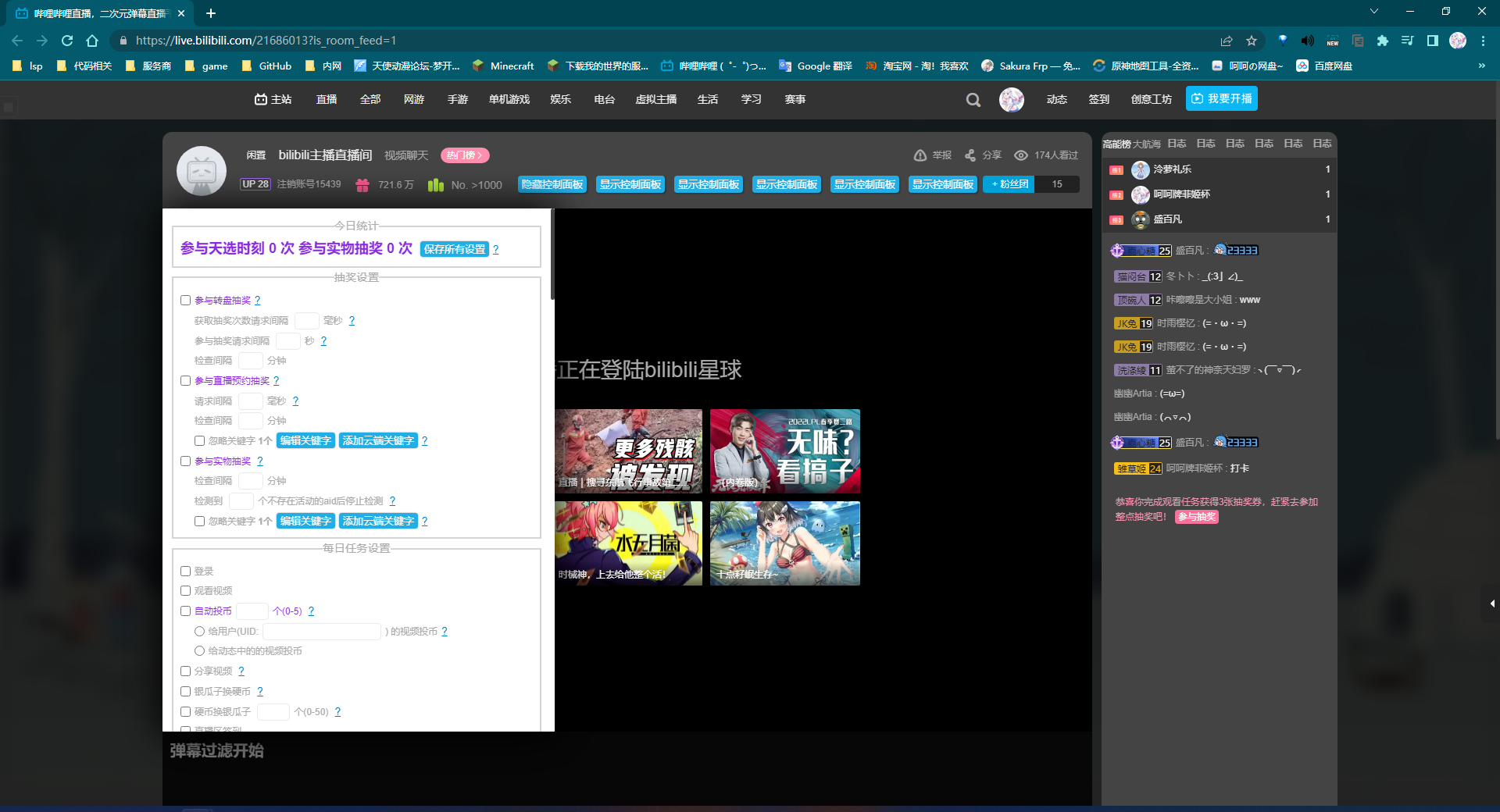The height and width of the screenshot is (812, 1500).
Task: Open the help link next to 参与转盘抽奖
Action: click(x=257, y=301)
